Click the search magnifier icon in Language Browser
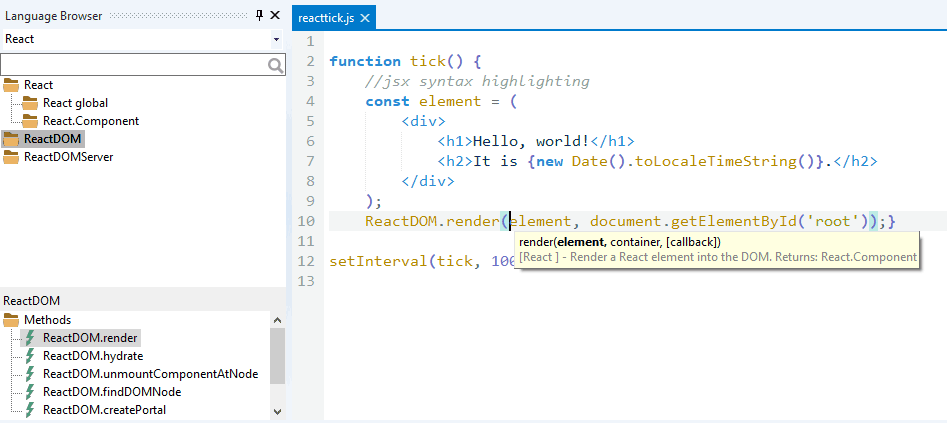 (276, 65)
